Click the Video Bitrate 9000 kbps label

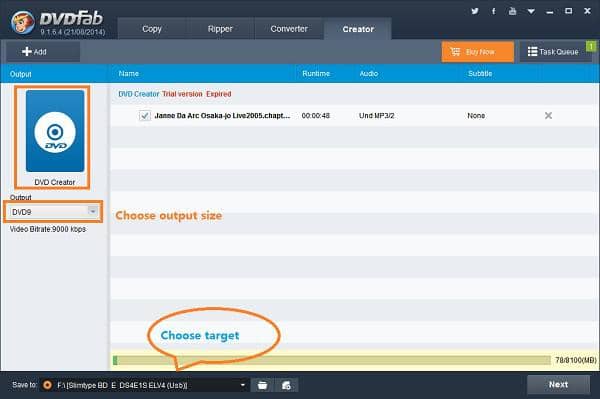point(48,229)
